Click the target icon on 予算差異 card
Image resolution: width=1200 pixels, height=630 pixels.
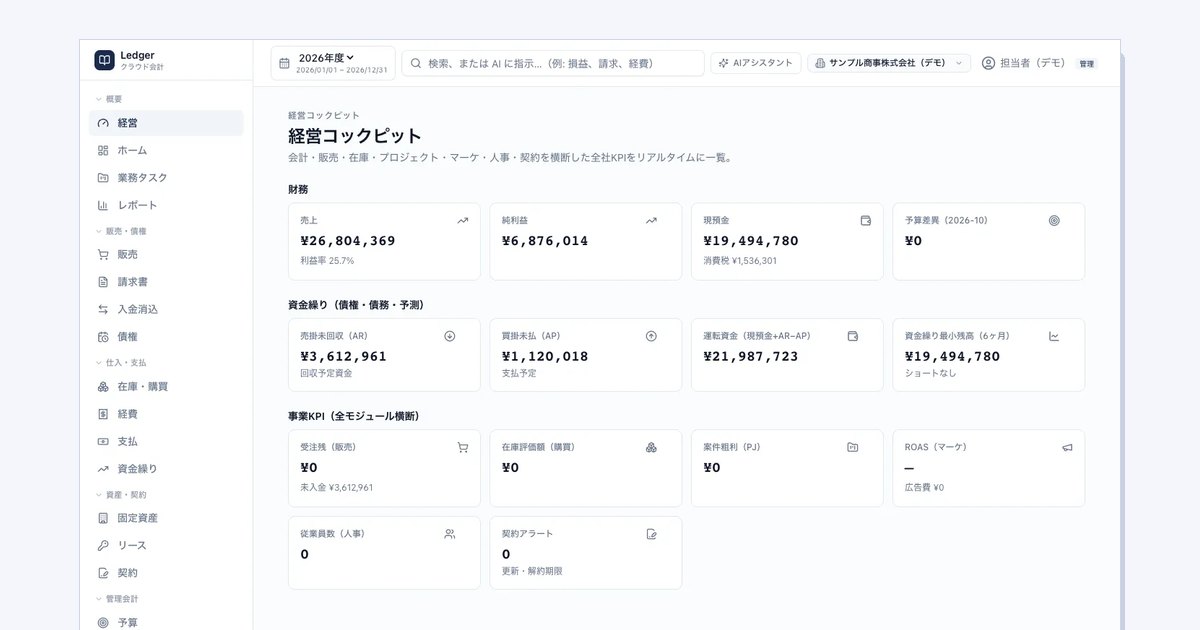point(1054,220)
